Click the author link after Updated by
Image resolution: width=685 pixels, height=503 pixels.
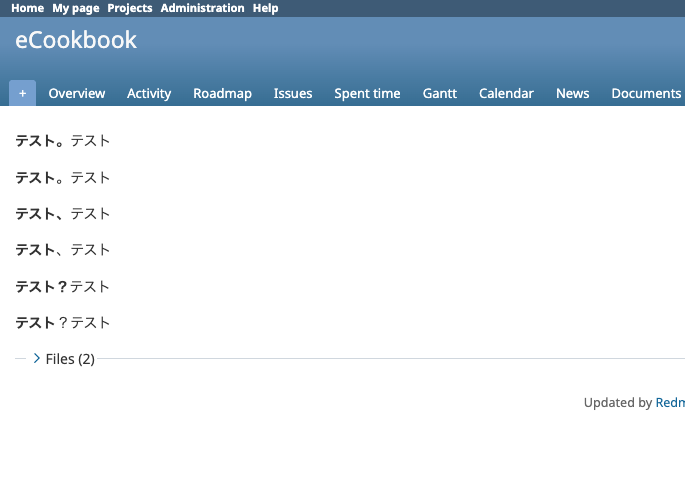point(670,403)
